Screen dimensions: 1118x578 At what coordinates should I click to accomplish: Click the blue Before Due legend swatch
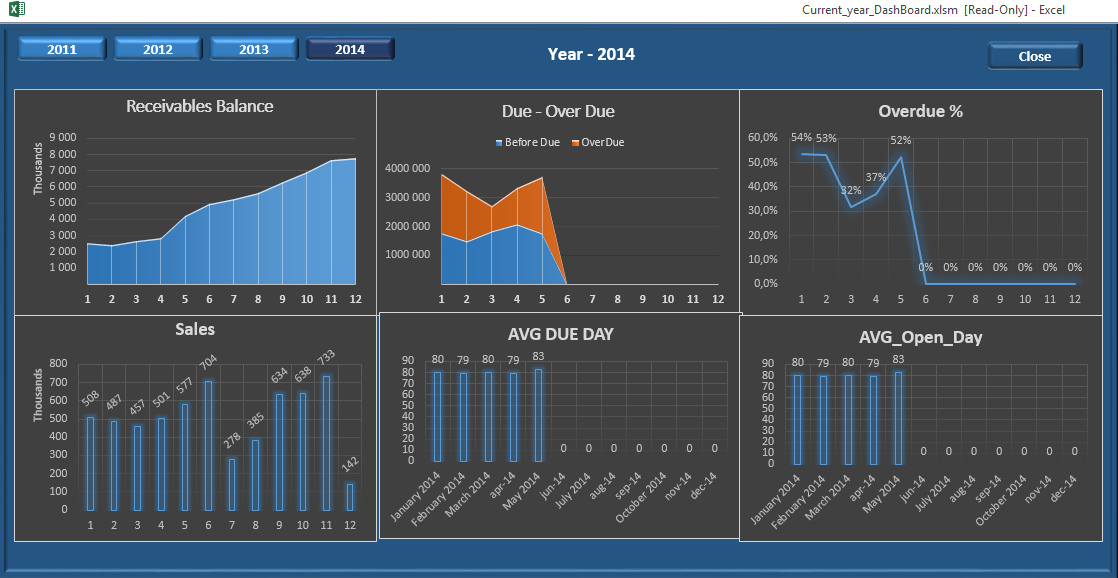(x=499, y=143)
